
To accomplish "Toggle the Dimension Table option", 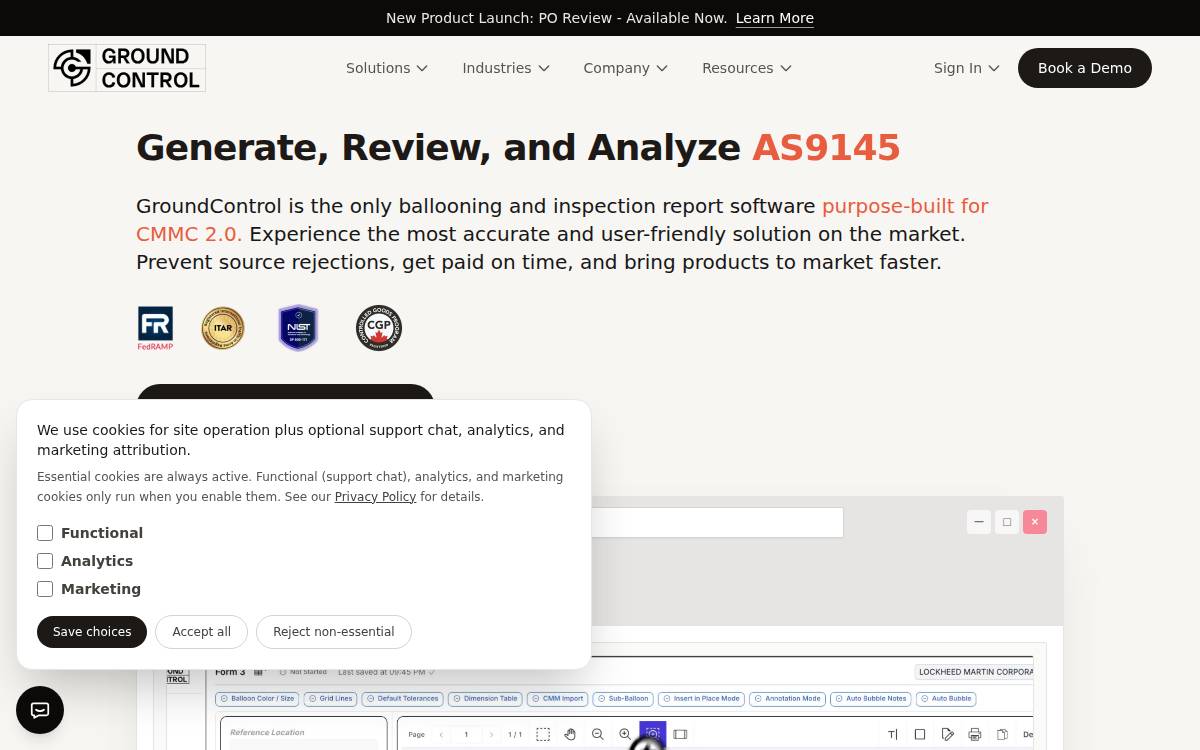I will [486, 699].
